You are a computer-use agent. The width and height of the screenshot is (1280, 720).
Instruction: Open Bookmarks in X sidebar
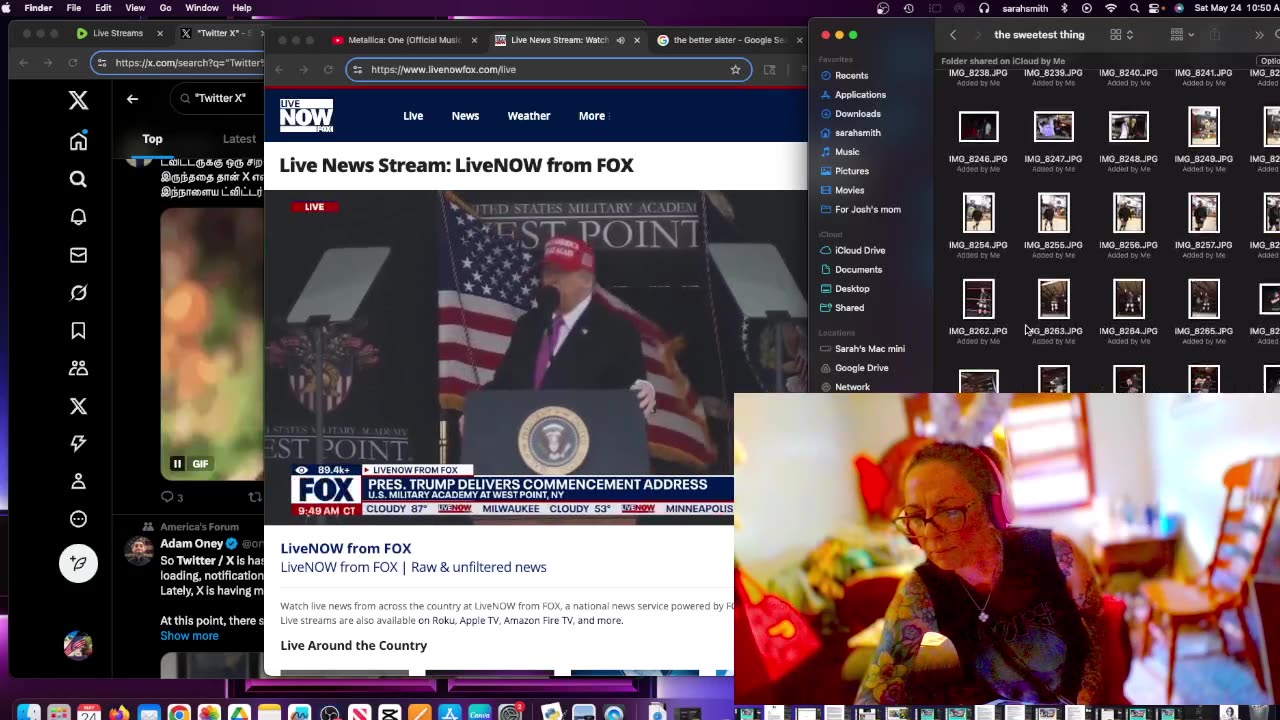[x=78, y=331]
